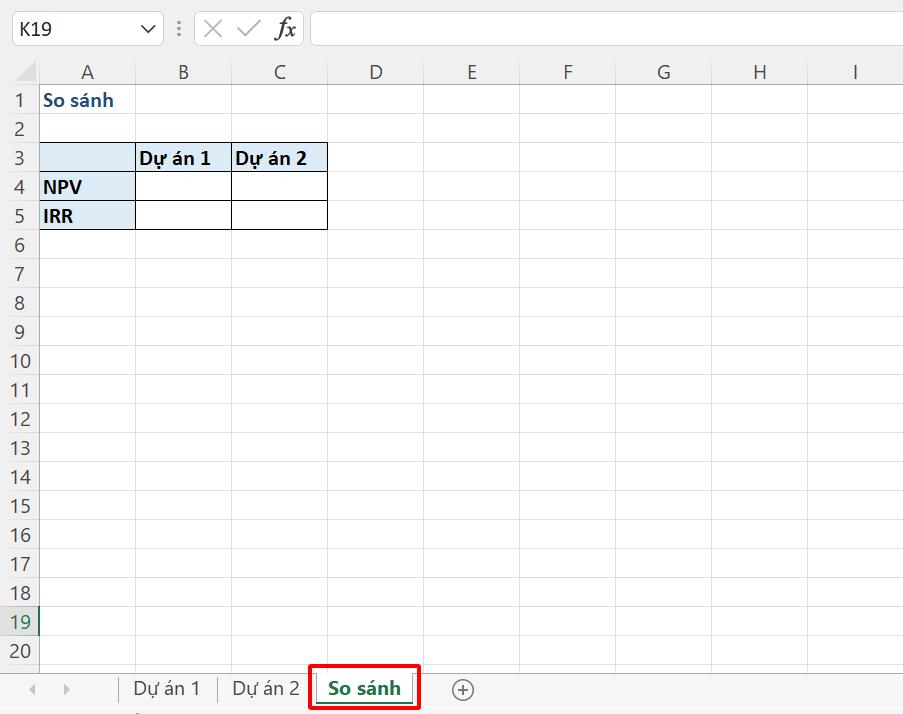The width and height of the screenshot is (903, 714).
Task: Select the So sánh sheet tab
Action: click(x=364, y=689)
